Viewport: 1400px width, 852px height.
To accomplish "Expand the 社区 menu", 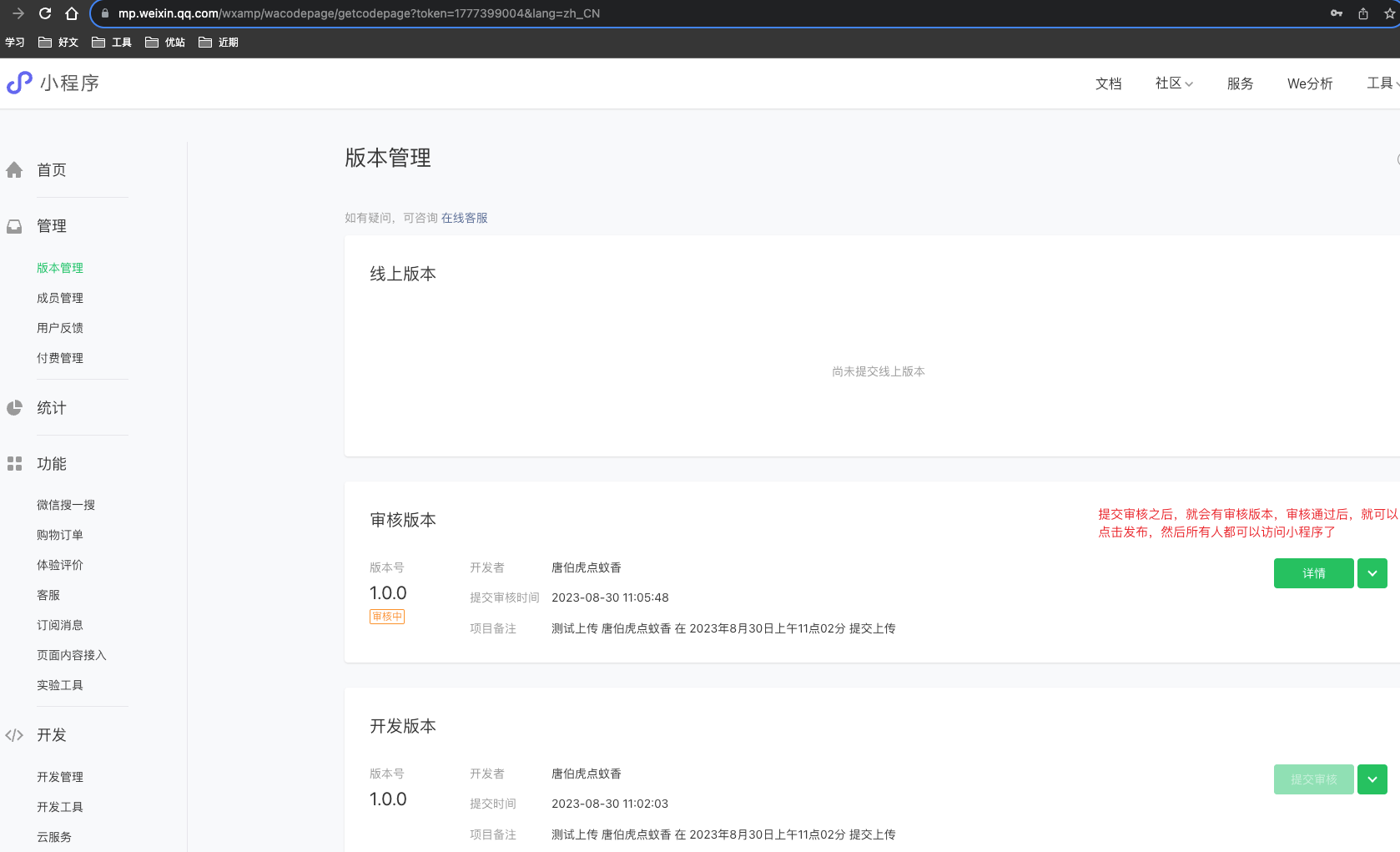I will click(1174, 83).
